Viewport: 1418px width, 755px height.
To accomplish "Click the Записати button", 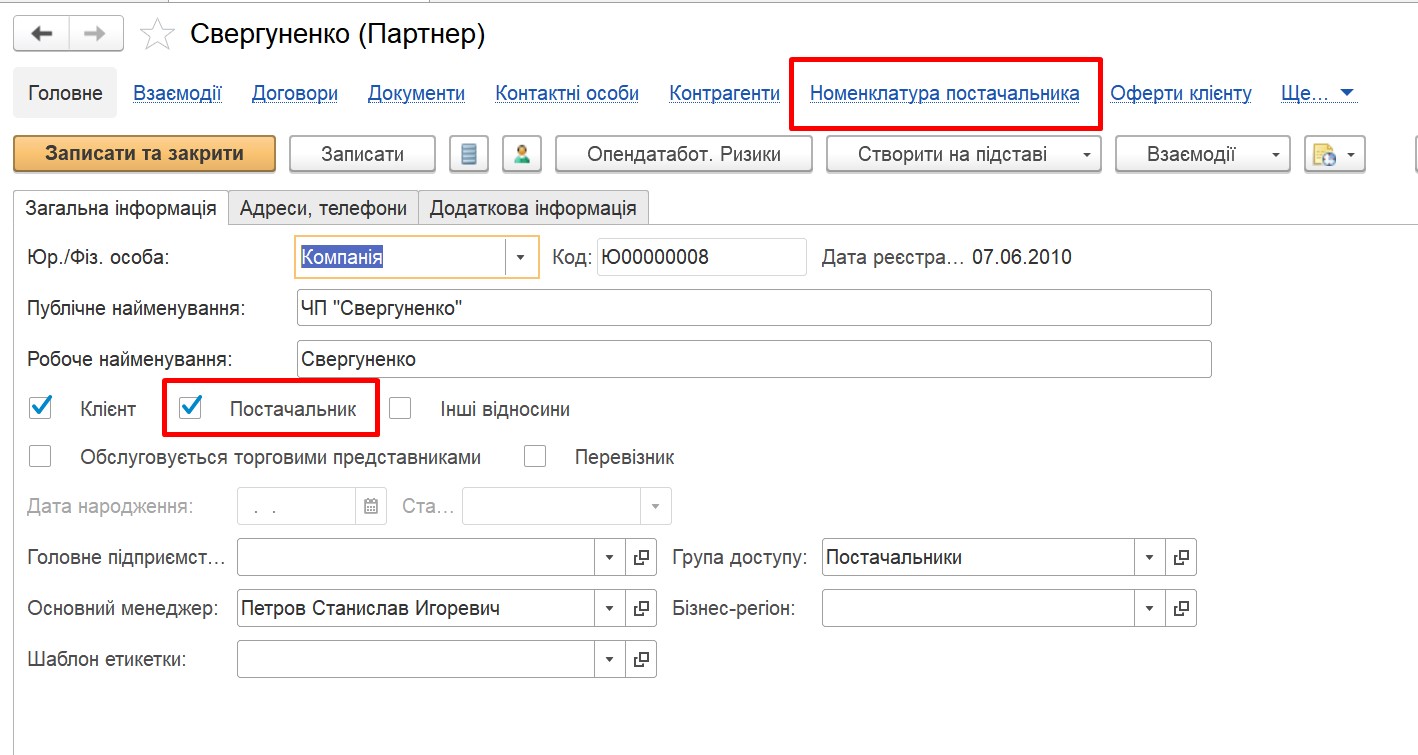I will click(x=362, y=154).
